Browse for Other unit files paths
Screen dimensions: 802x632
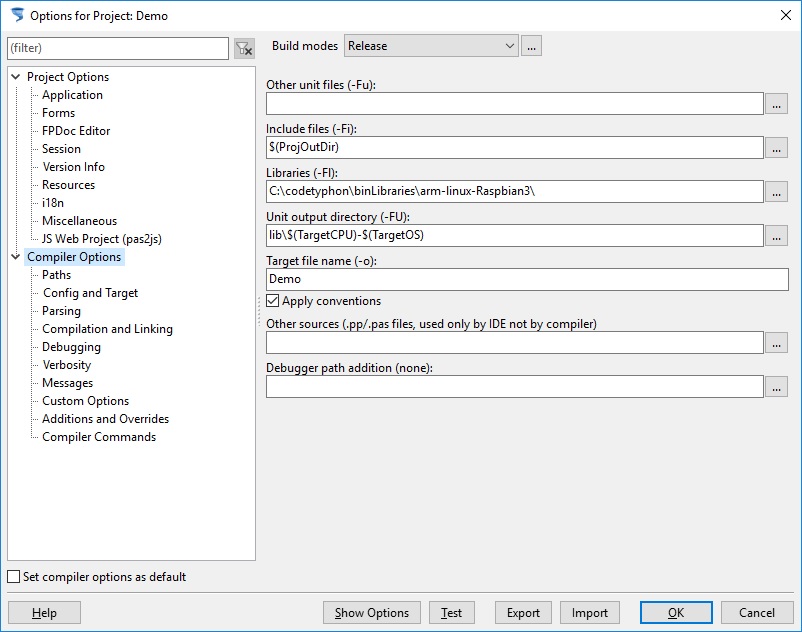point(776,103)
